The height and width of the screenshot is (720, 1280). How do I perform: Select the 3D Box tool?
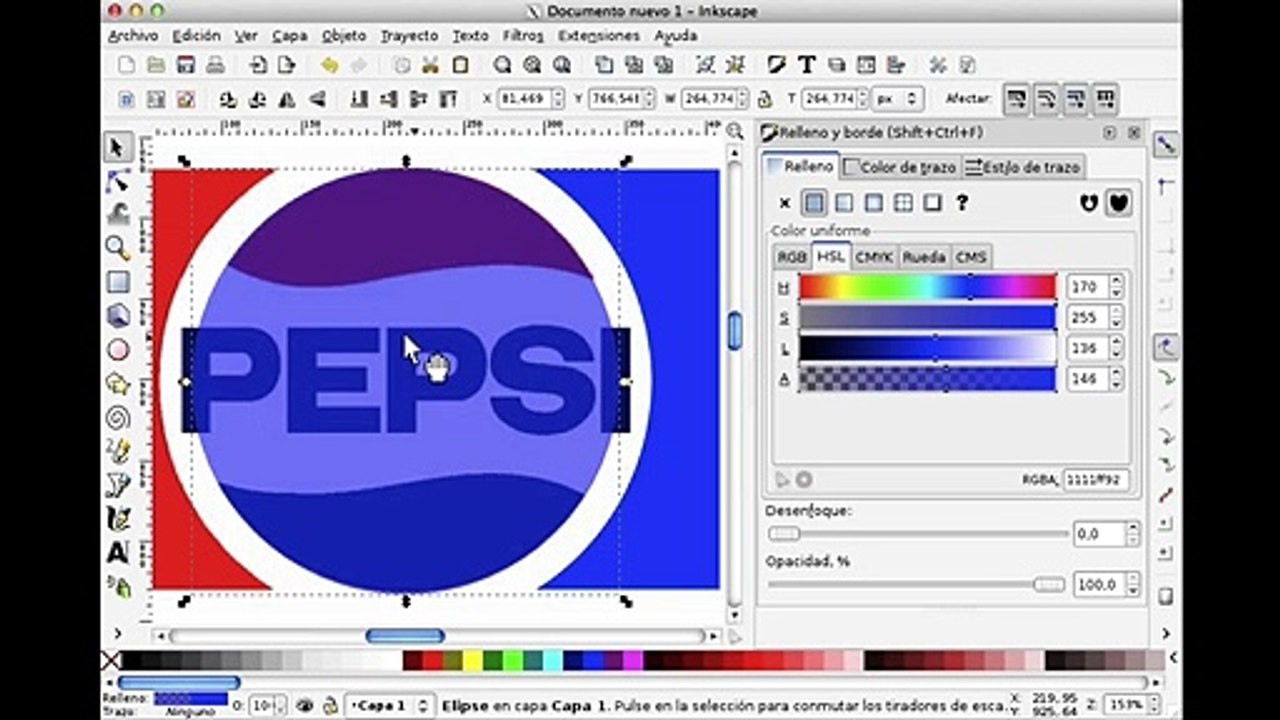point(118,316)
